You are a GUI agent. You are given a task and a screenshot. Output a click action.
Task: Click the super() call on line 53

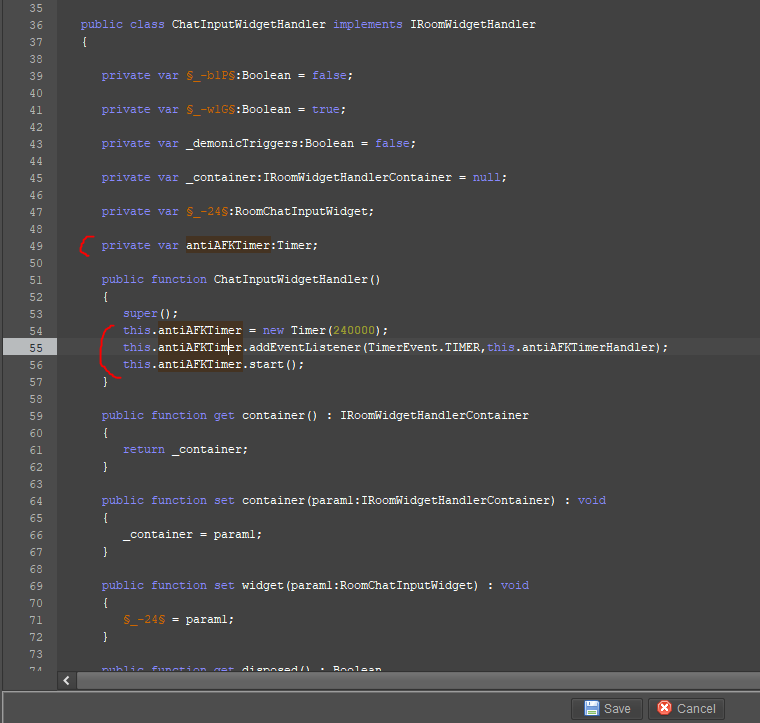click(150, 314)
